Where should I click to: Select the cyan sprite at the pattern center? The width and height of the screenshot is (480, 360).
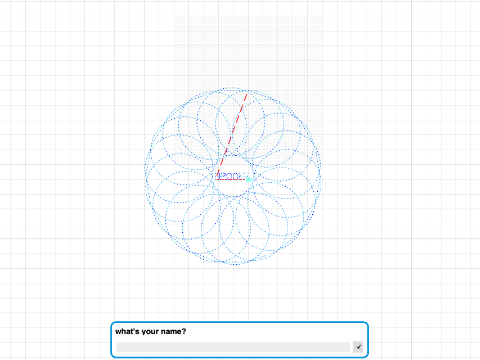(x=249, y=179)
